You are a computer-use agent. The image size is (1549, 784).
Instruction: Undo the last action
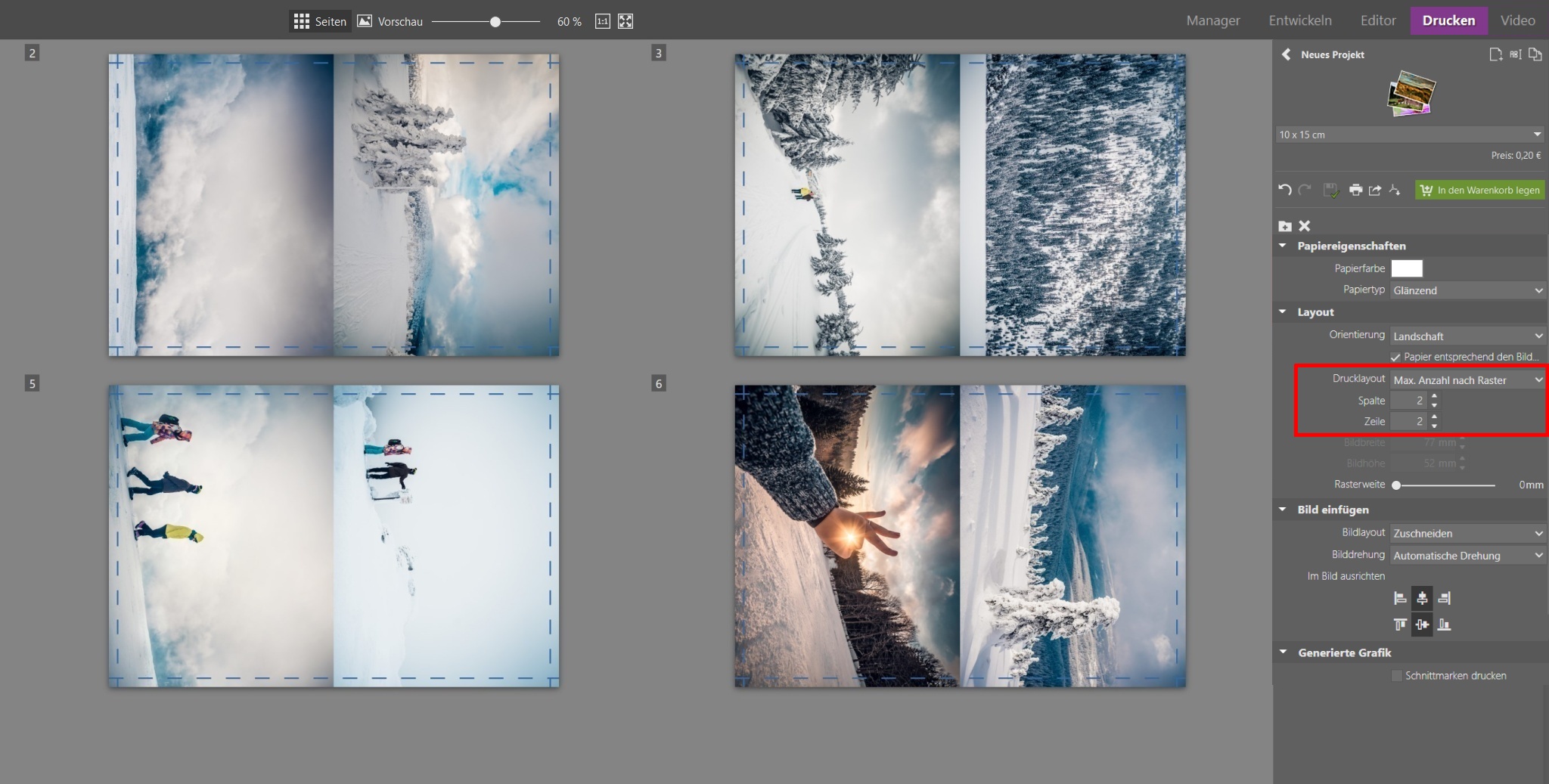pyautogui.click(x=1284, y=190)
